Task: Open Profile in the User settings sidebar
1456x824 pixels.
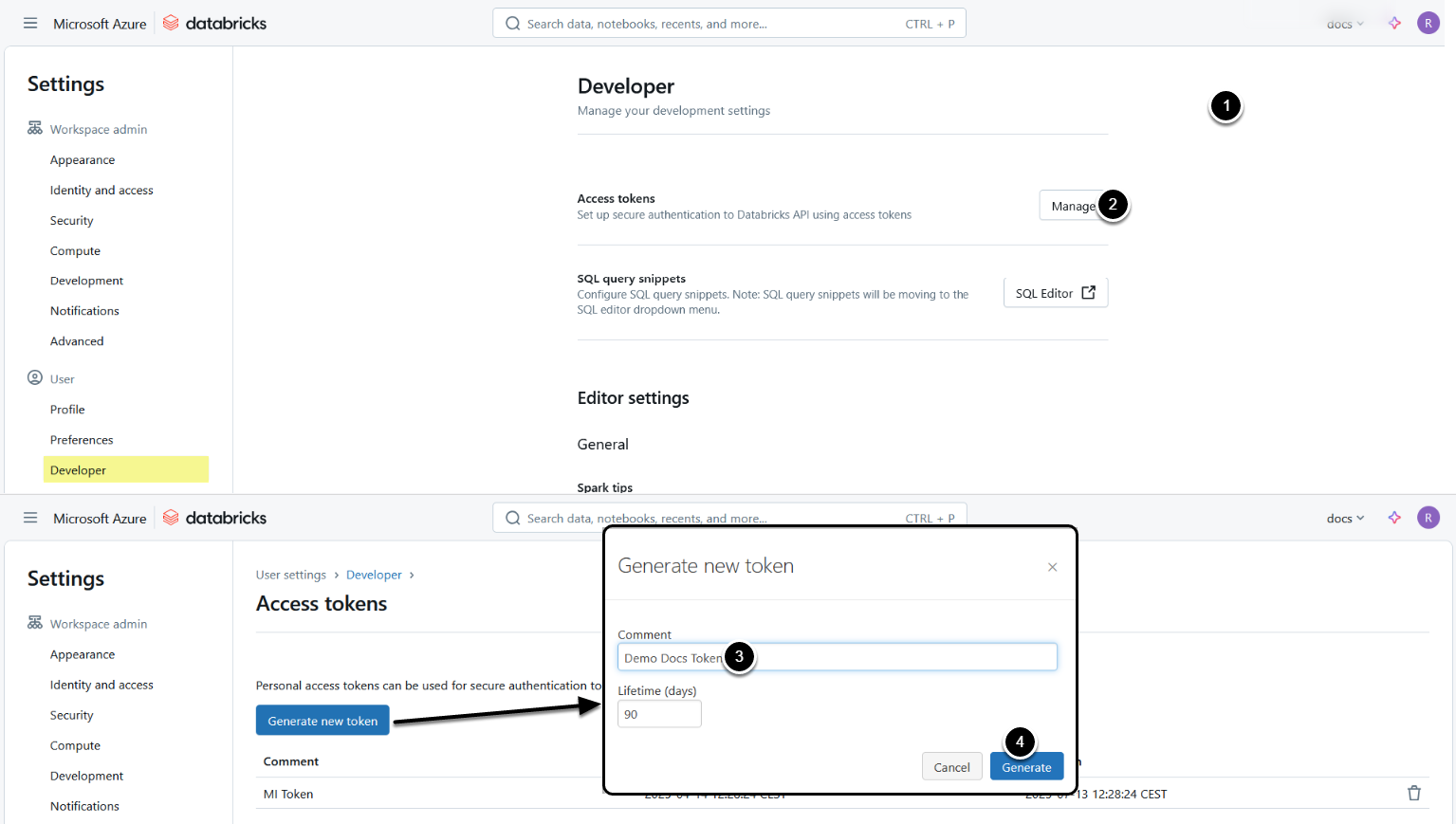Action: (x=67, y=410)
